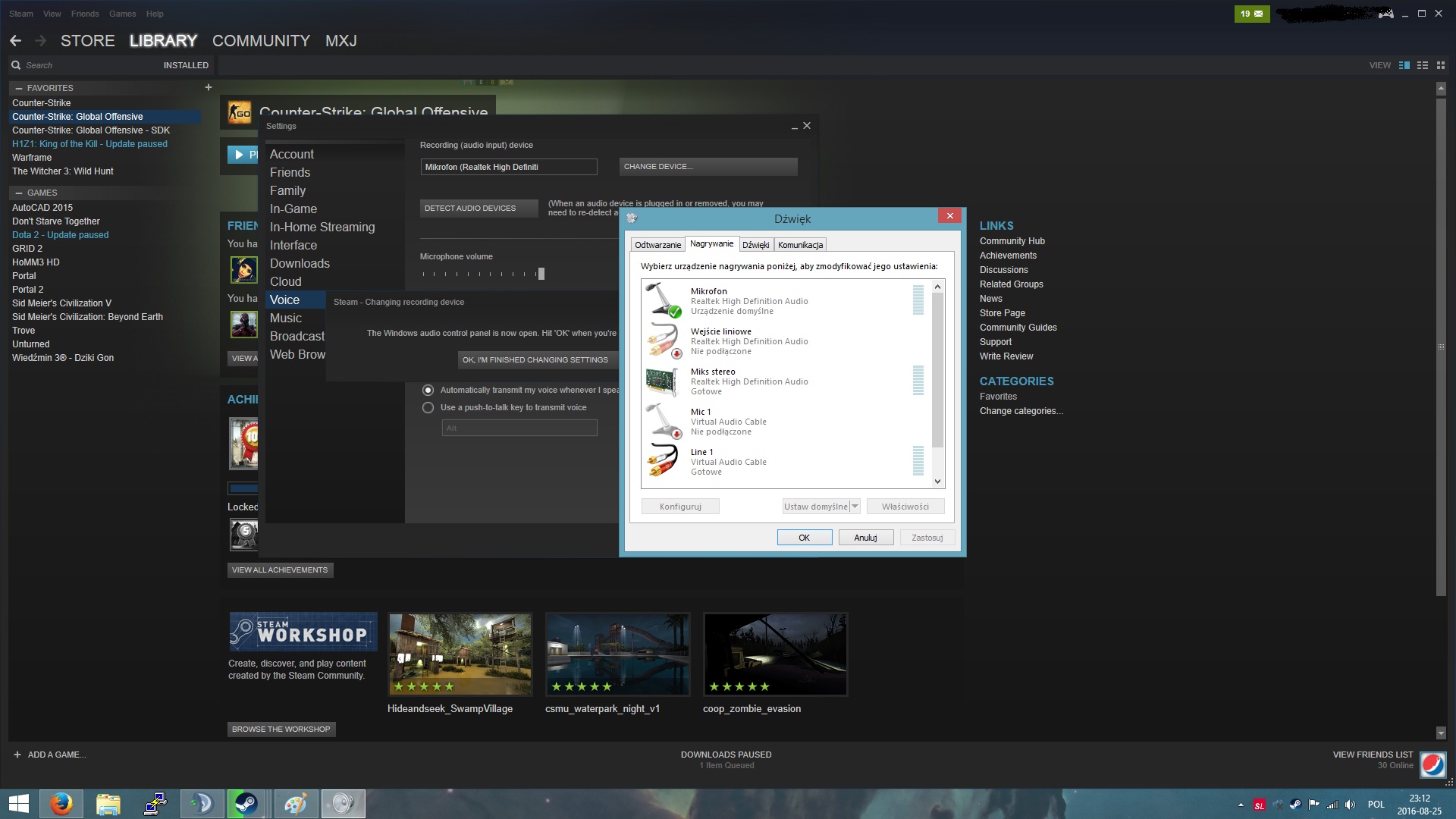This screenshot has height=819, width=1456.
Task: Open the STORE section
Action: tap(88, 41)
